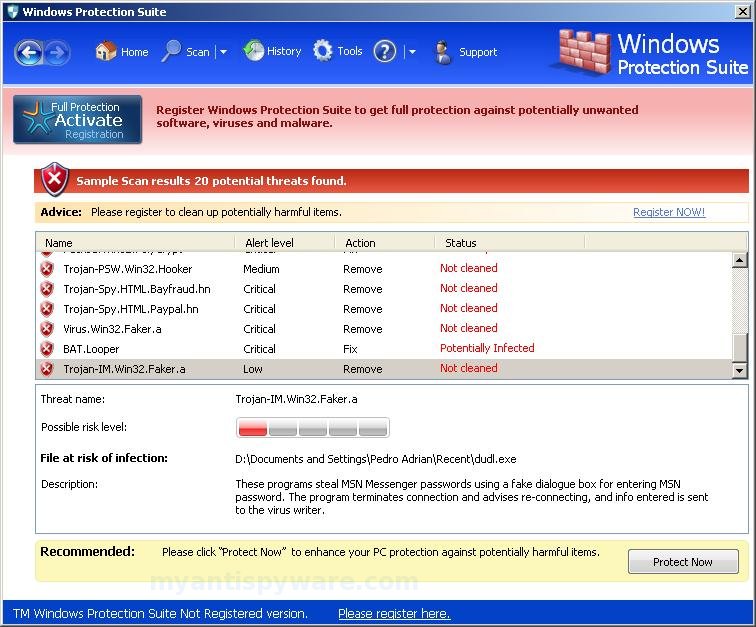Click the Virus.Win32.Faker.a red X icon
Image resolution: width=756 pixels, height=627 pixels.
click(47, 329)
